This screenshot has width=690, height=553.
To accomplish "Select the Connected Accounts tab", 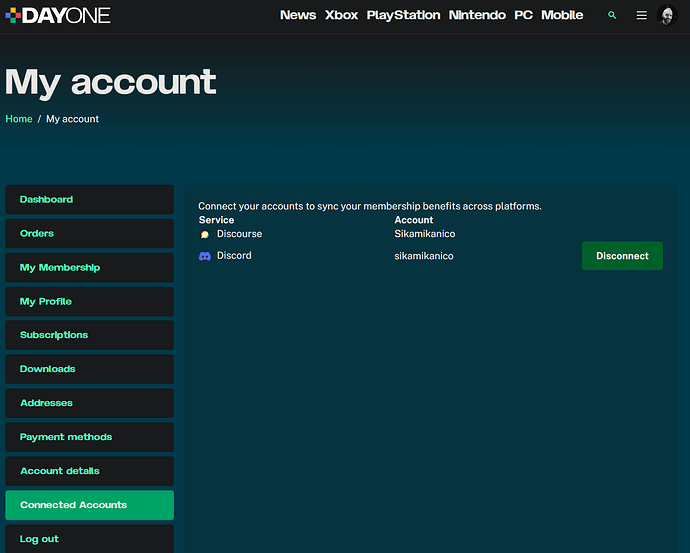I will [x=89, y=505].
